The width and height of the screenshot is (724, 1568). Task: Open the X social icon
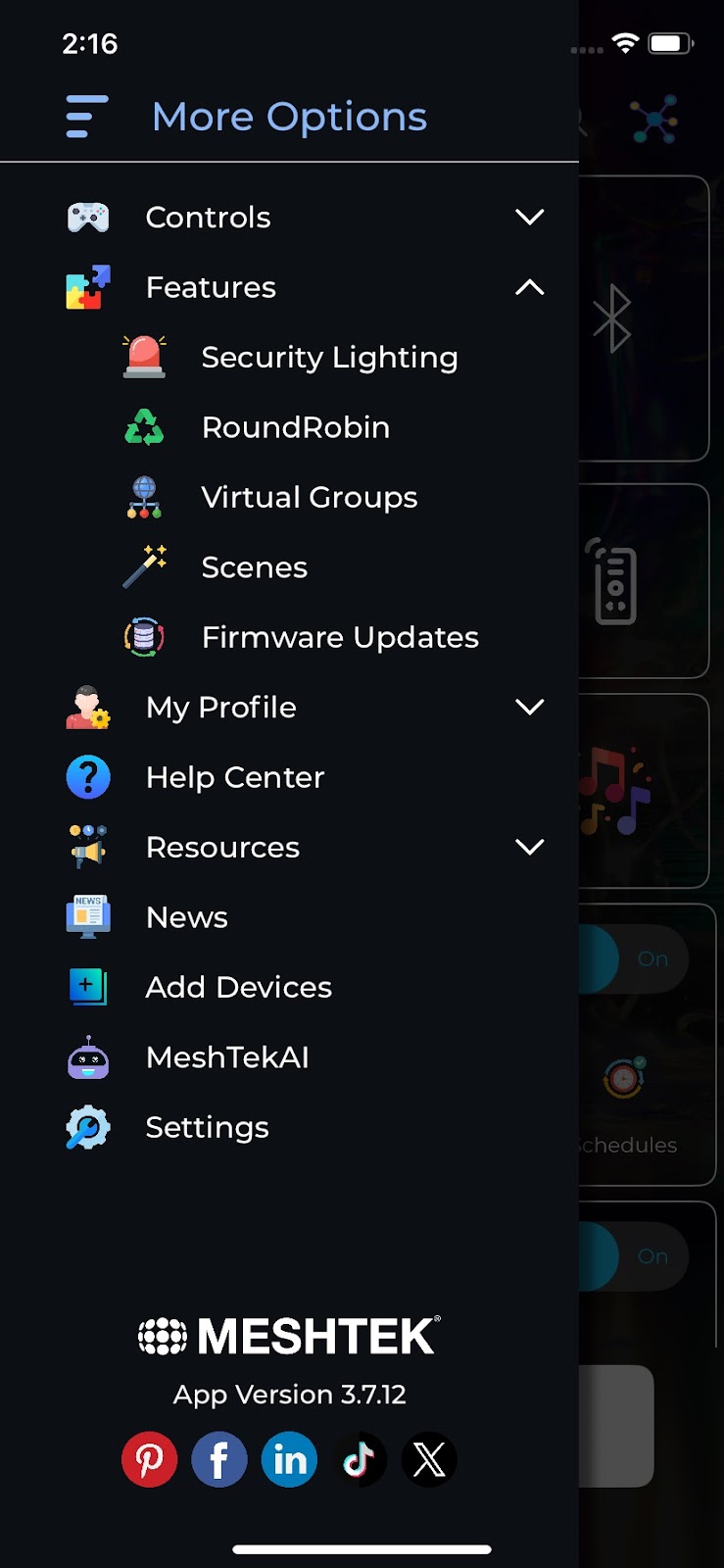coord(429,1459)
